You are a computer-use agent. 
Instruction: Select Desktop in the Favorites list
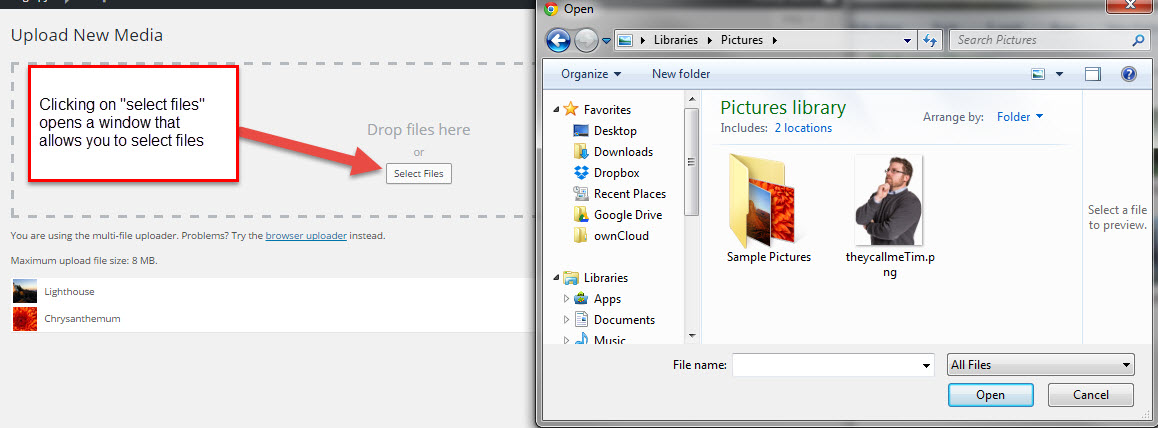coord(614,131)
